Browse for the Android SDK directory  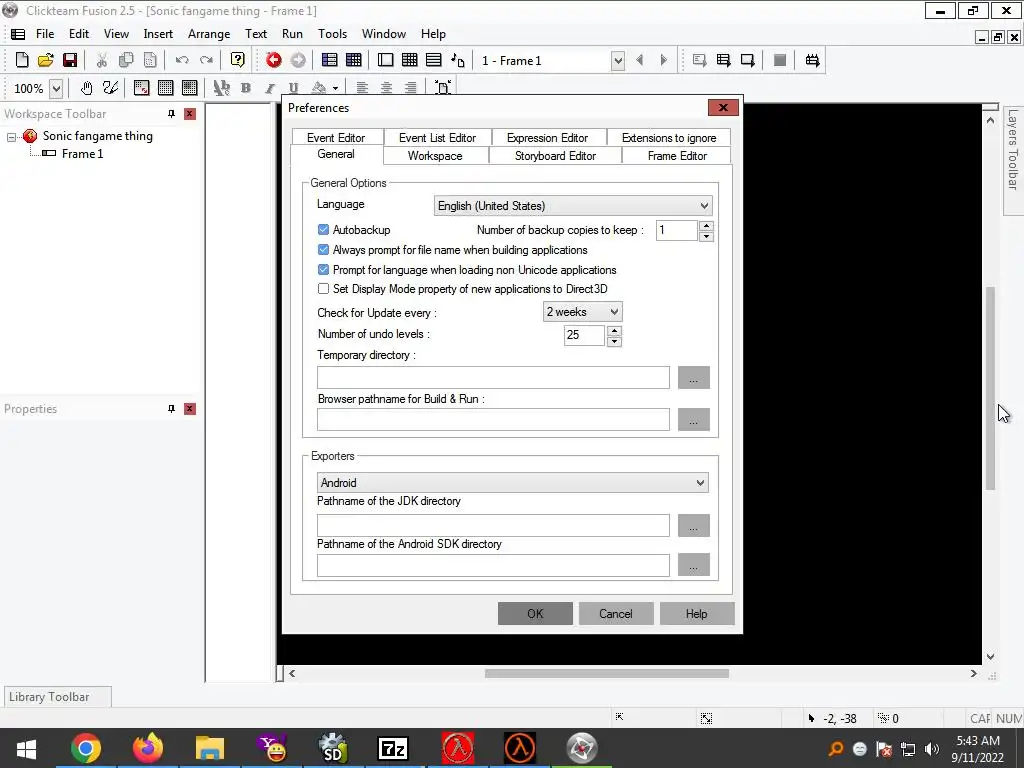click(x=694, y=565)
